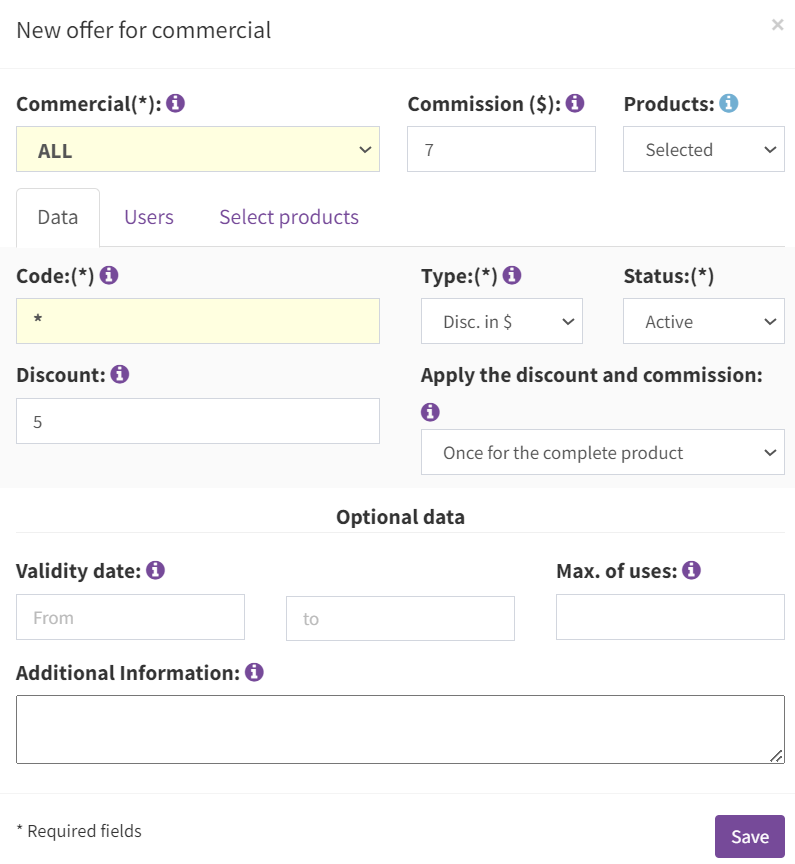Click the Additional Information info icon

pyautogui.click(x=254, y=672)
